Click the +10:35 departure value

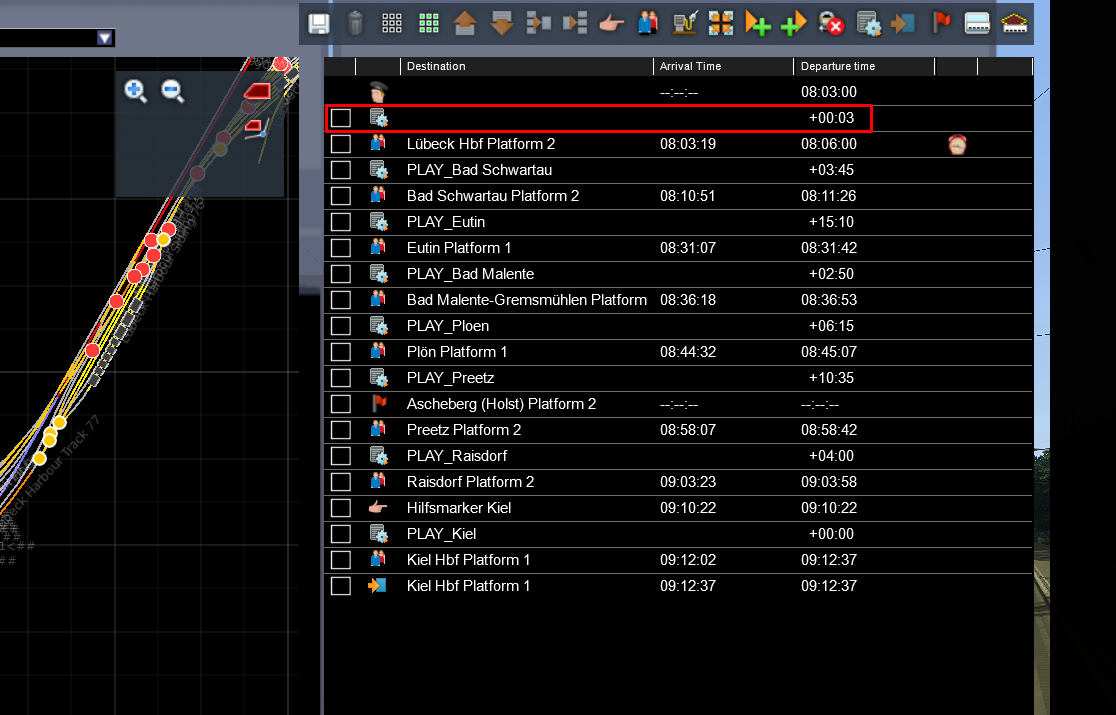(831, 378)
